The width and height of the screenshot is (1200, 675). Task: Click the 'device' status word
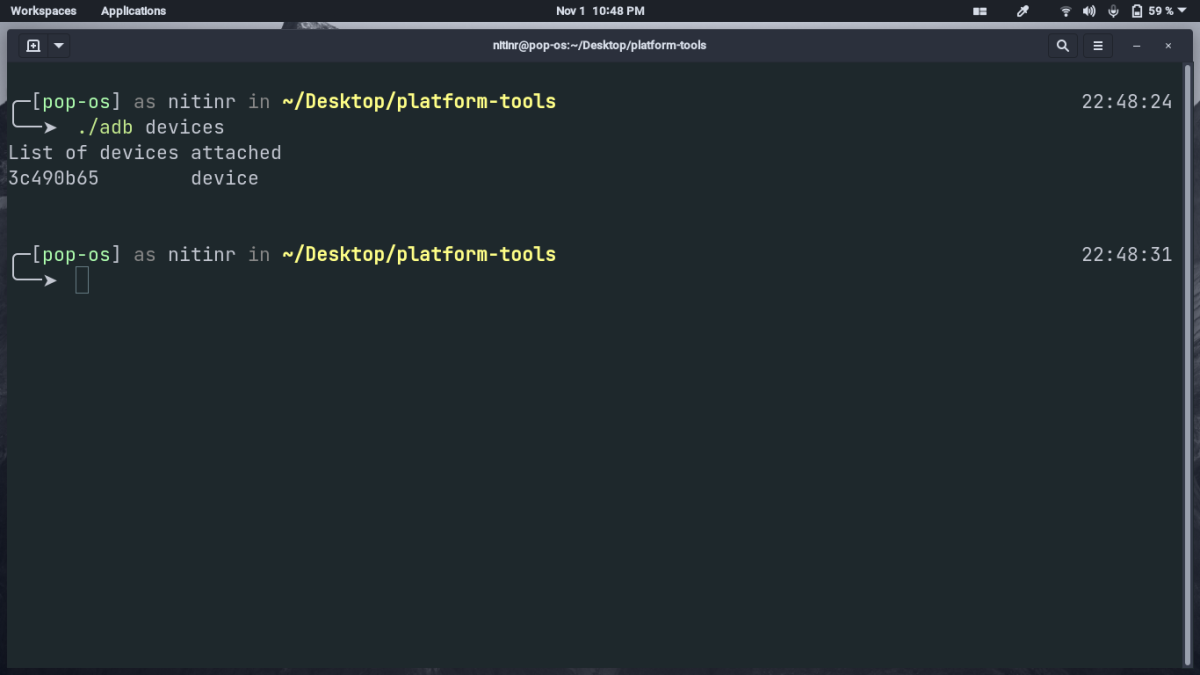pos(225,178)
